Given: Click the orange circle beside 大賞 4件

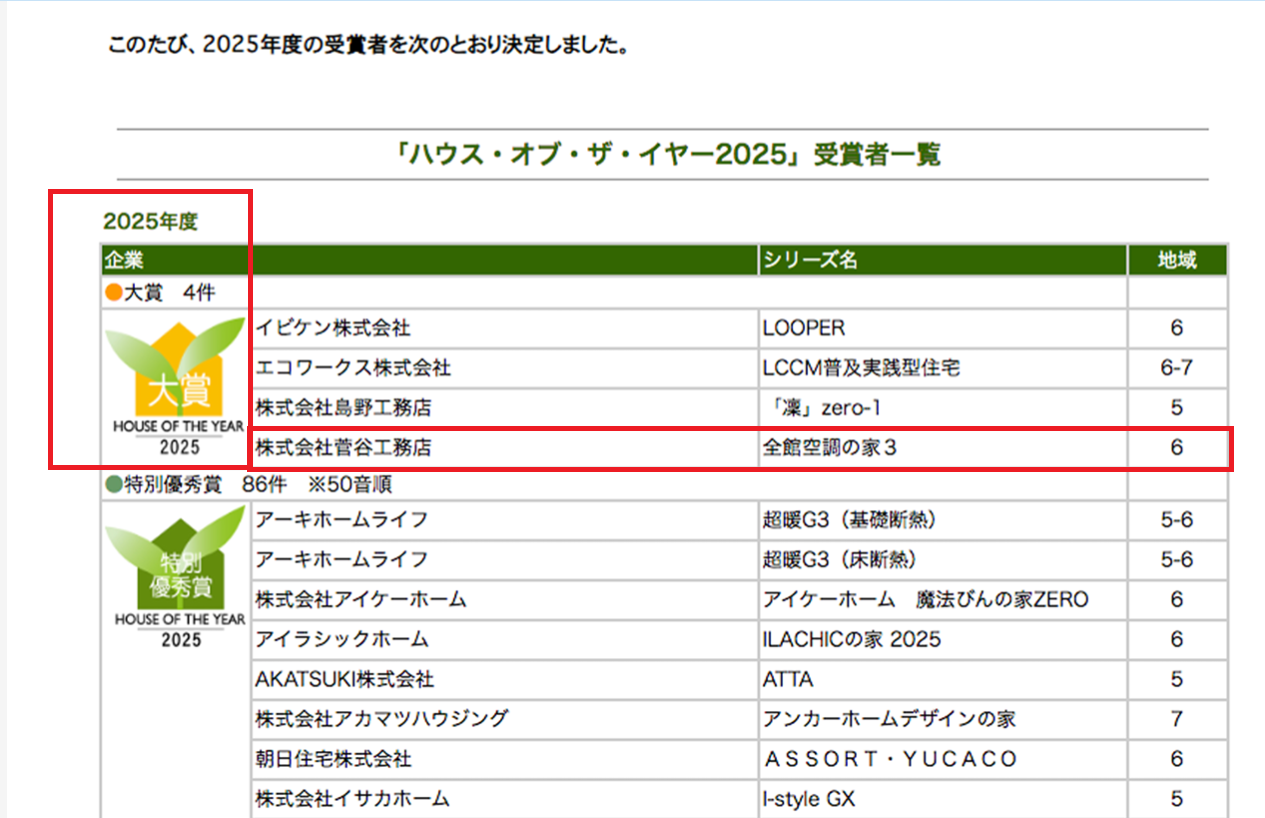Looking at the screenshot, I should (112, 293).
